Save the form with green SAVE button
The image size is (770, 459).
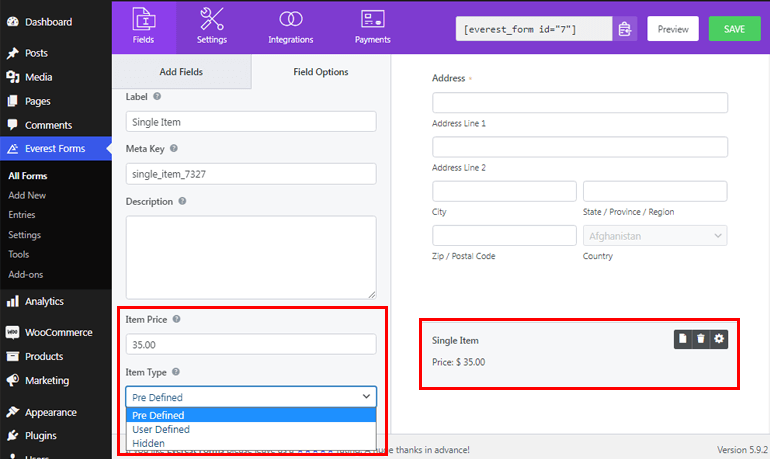(x=734, y=29)
